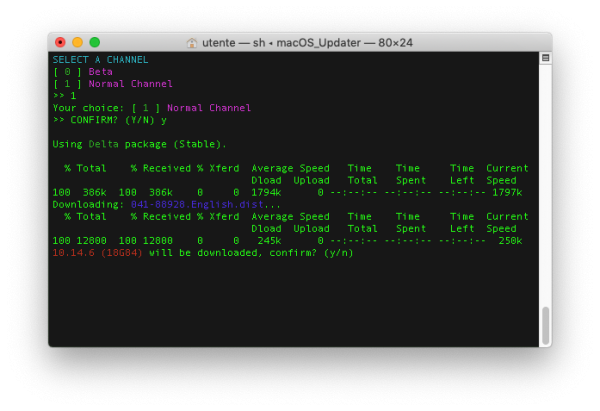Click the 'Your choice: [ 1 ] Normal Channel' line
The width and height of the screenshot is (600, 411).
click(x=152, y=108)
